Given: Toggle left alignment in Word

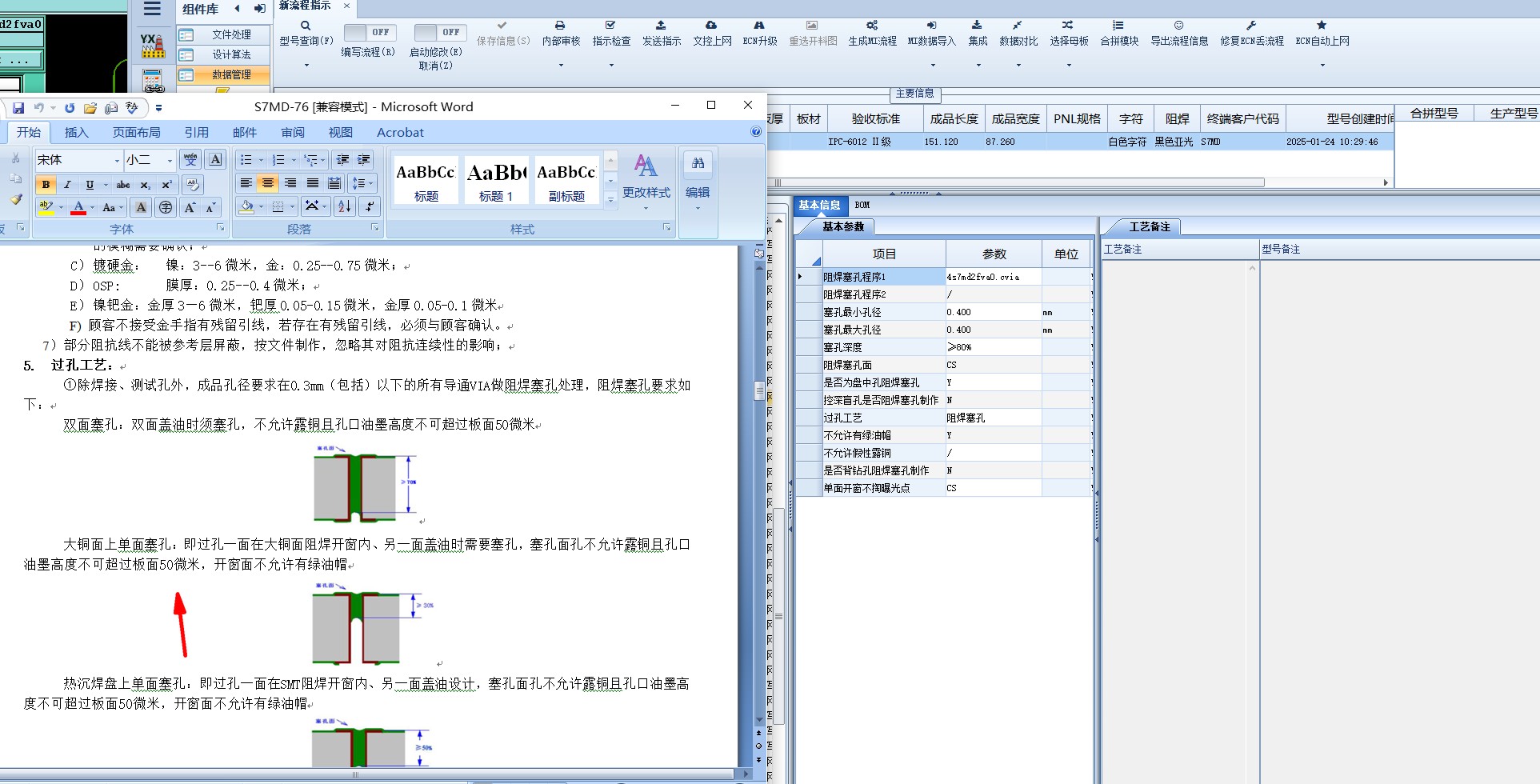Looking at the screenshot, I should 246,183.
